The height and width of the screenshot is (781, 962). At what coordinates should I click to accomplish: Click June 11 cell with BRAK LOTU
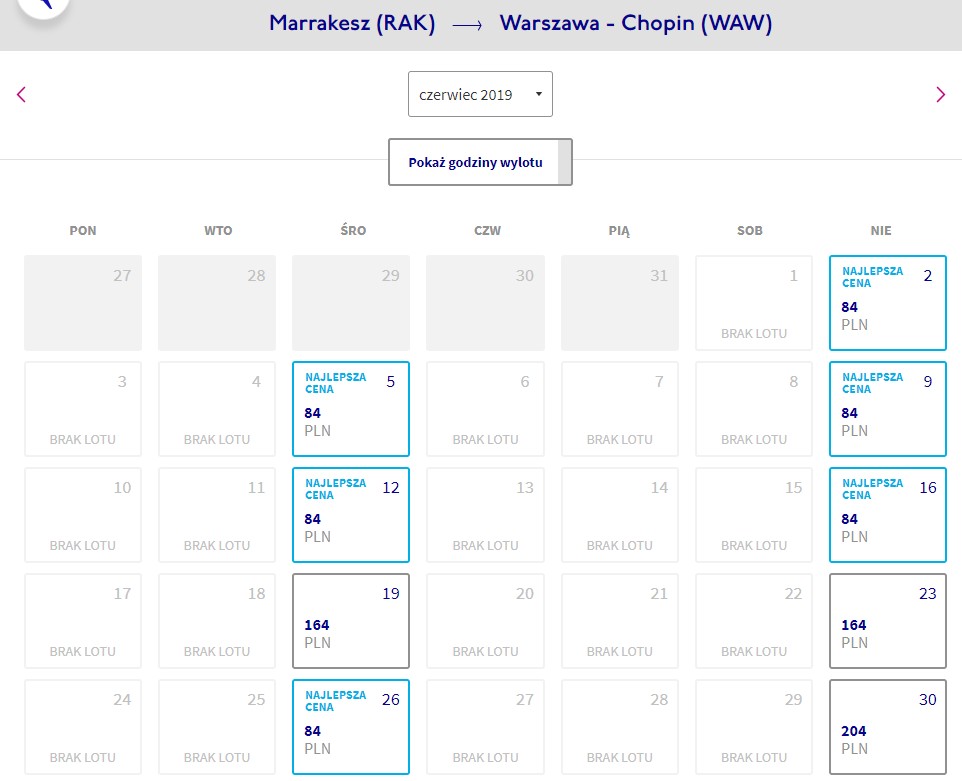click(x=217, y=515)
